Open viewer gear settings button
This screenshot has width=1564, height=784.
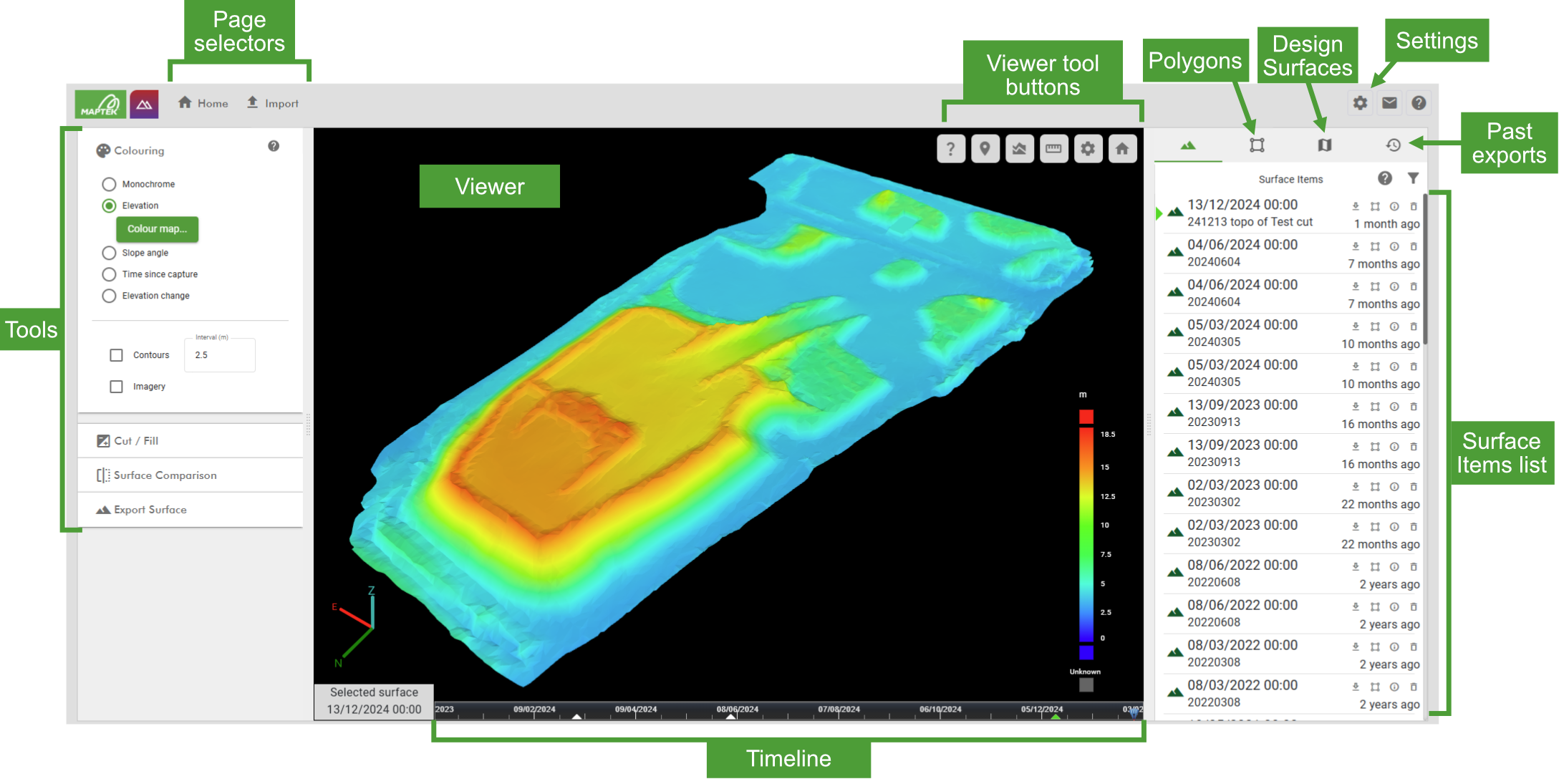pos(1088,149)
